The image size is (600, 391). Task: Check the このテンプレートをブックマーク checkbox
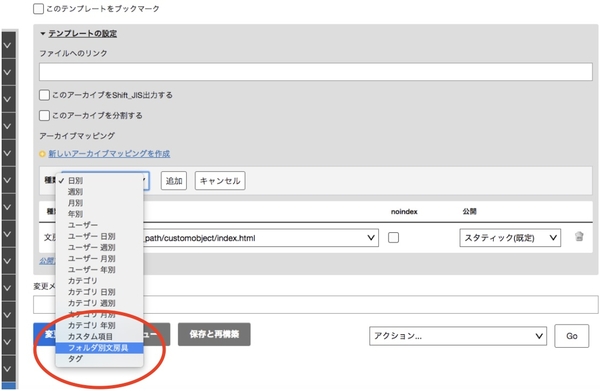pos(38,8)
